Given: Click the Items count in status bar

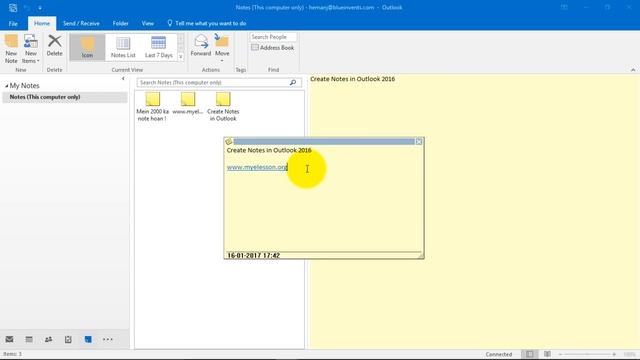Looking at the screenshot, I should [13, 354].
